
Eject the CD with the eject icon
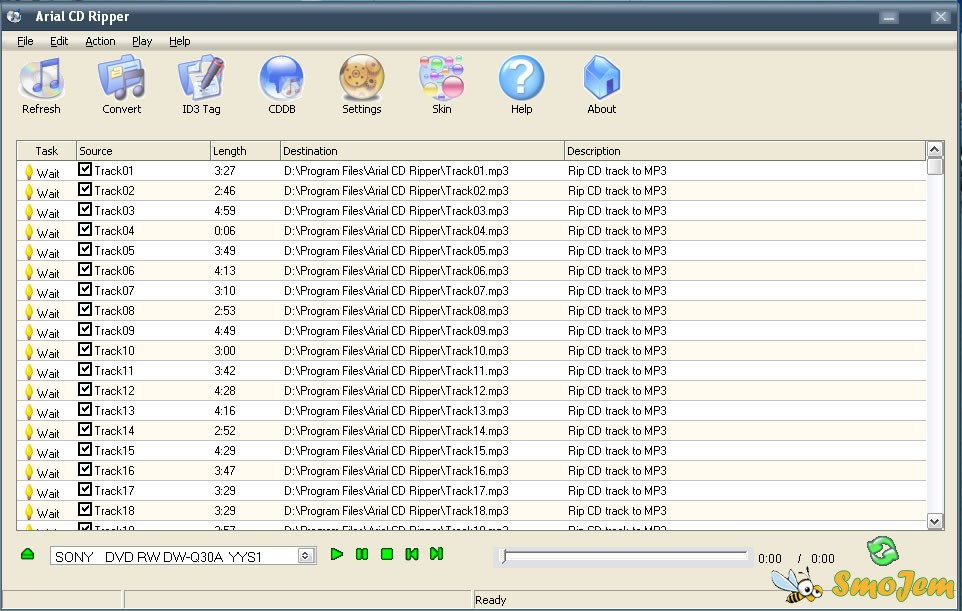click(x=28, y=555)
